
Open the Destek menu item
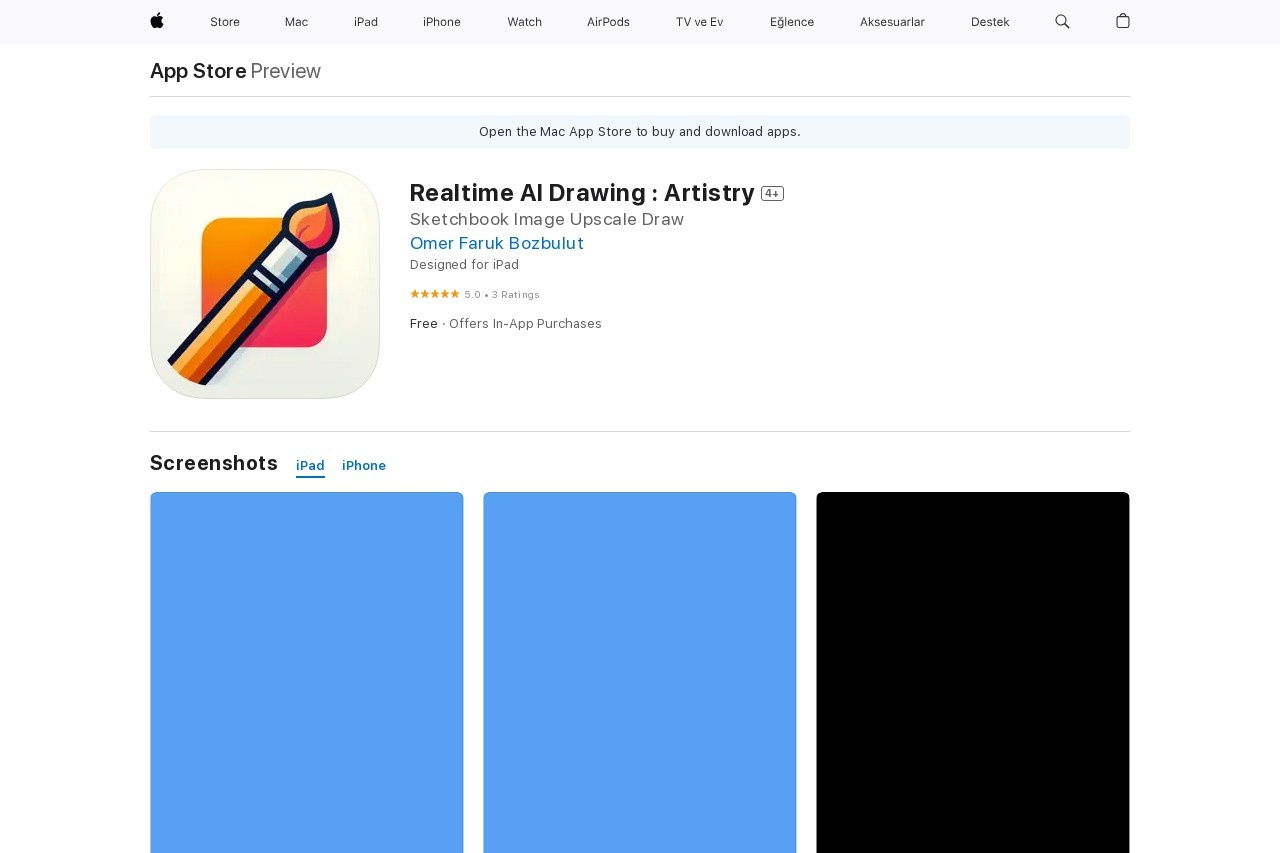click(990, 22)
